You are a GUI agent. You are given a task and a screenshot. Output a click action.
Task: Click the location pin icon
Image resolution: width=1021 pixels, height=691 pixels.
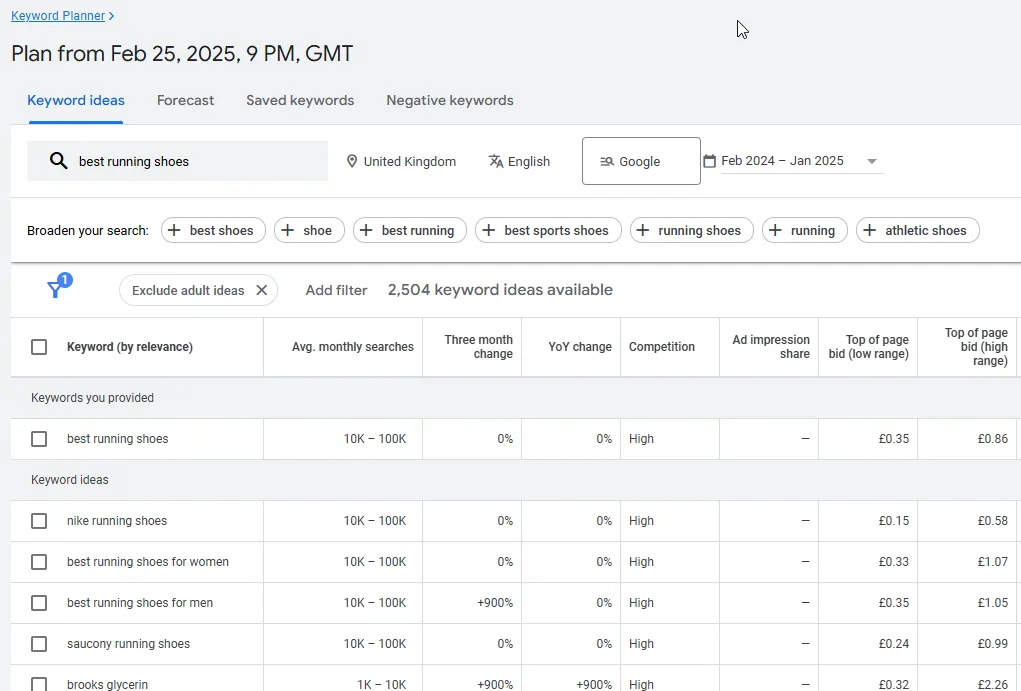point(352,161)
